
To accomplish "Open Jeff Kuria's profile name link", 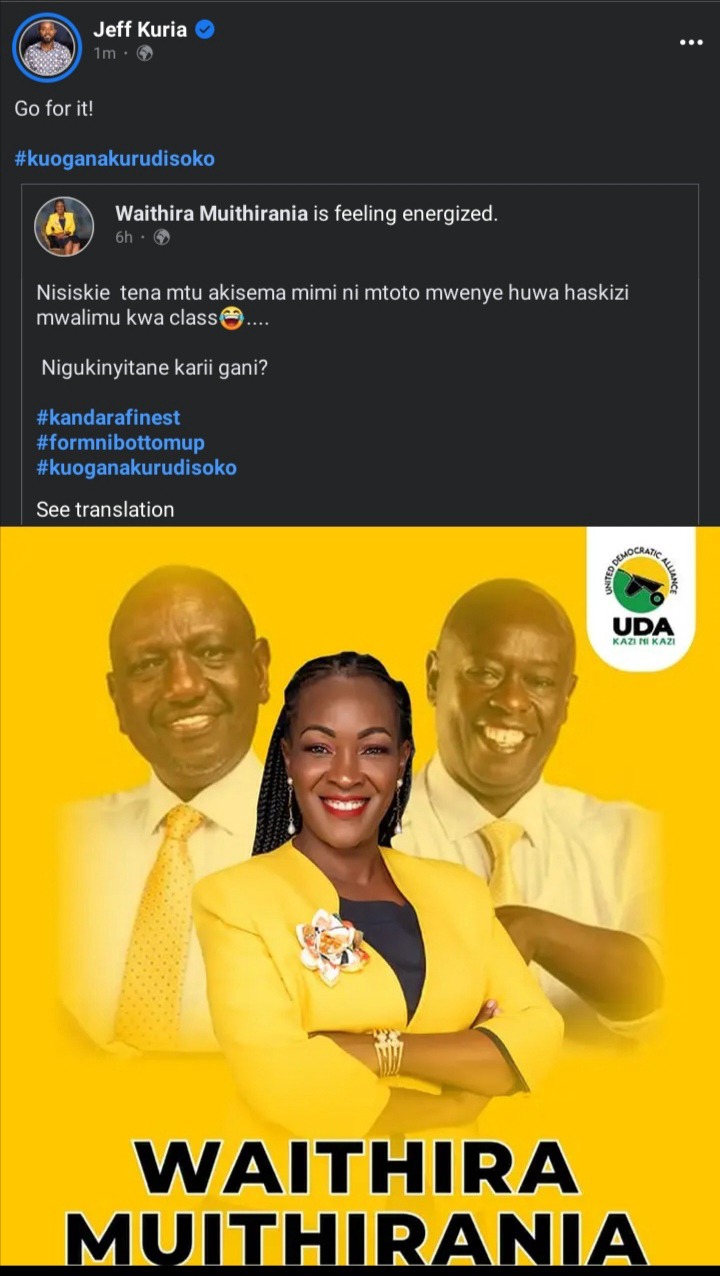I will [140, 29].
